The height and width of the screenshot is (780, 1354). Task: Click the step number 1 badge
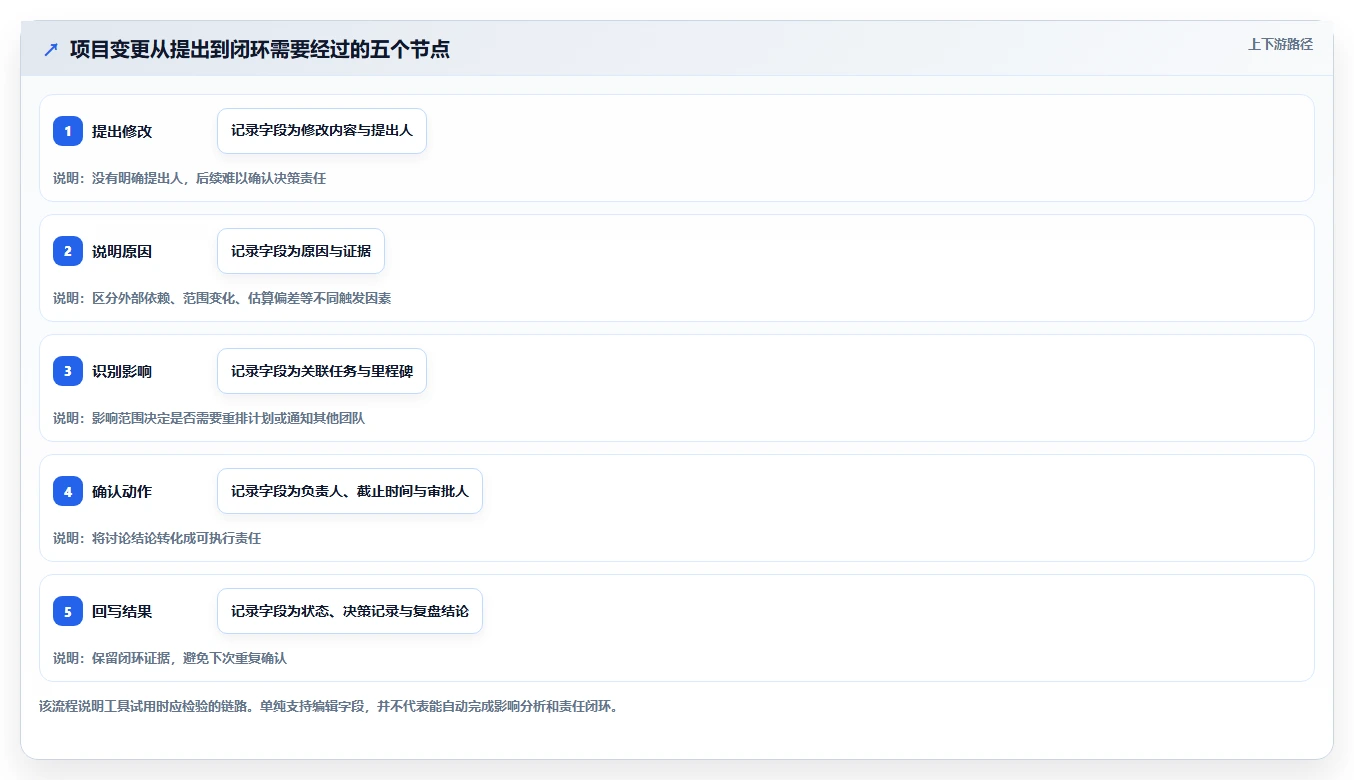[x=68, y=131]
